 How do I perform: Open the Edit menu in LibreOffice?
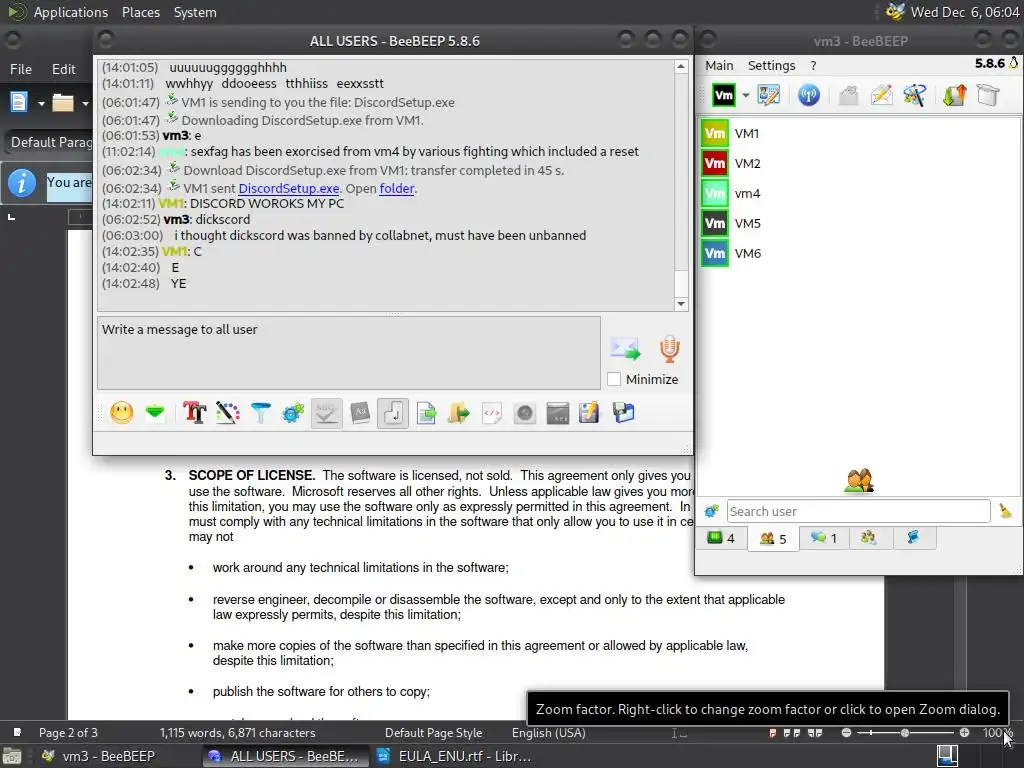[63, 69]
